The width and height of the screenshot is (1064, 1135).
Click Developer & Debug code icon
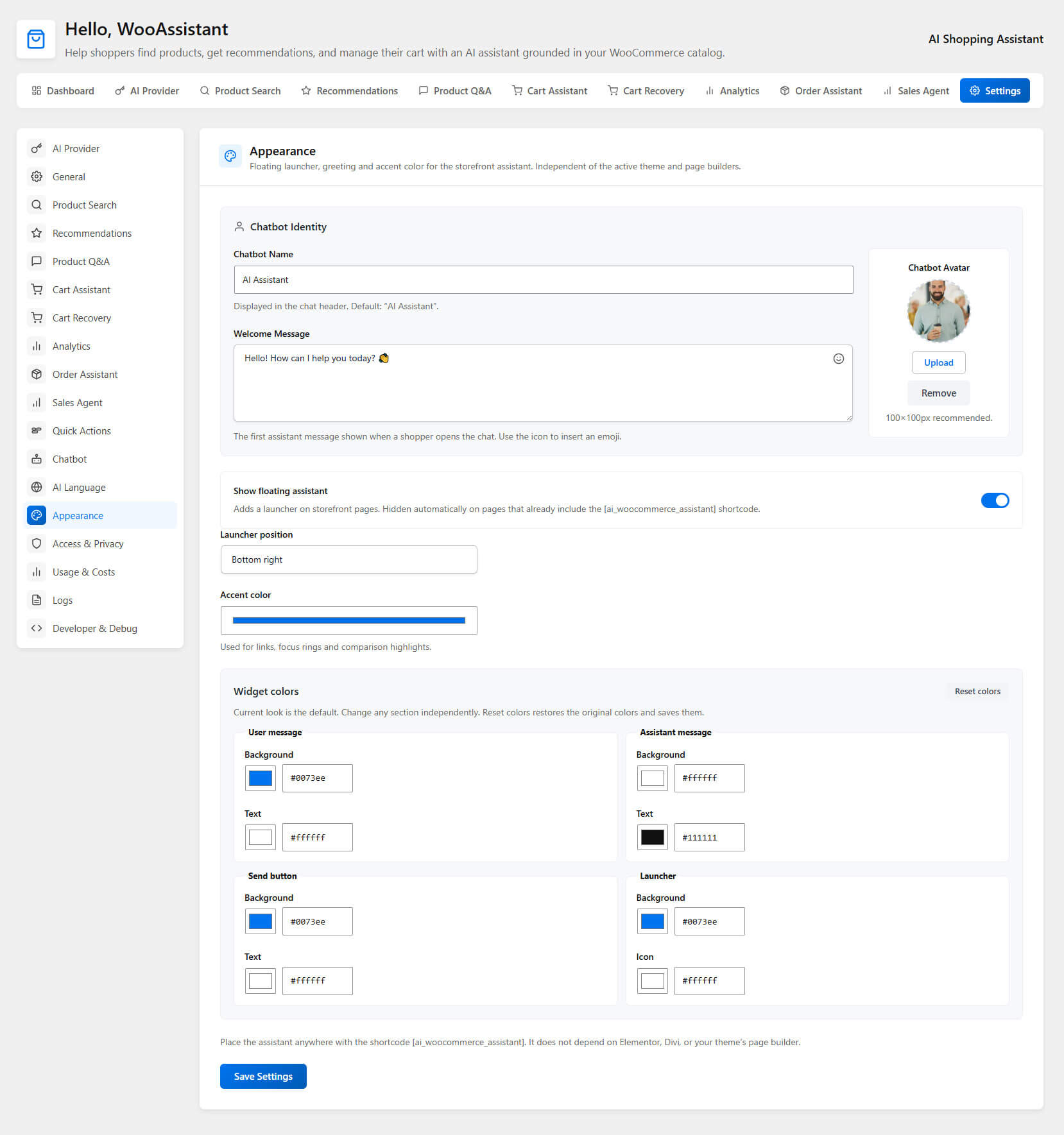pos(37,628)
